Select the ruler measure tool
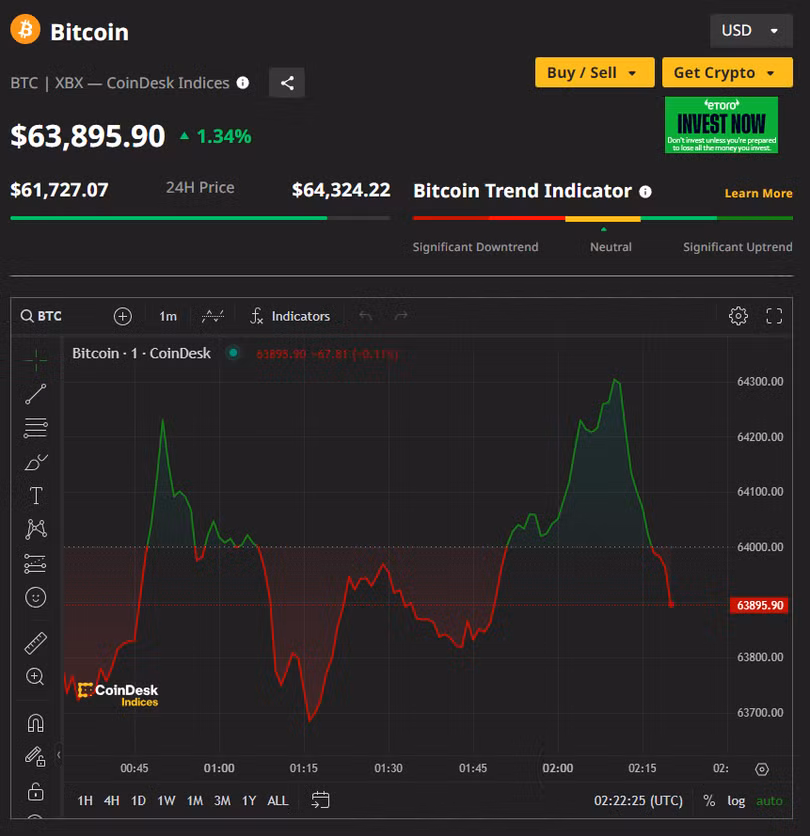The image size is (810, 836). [36, 643]
